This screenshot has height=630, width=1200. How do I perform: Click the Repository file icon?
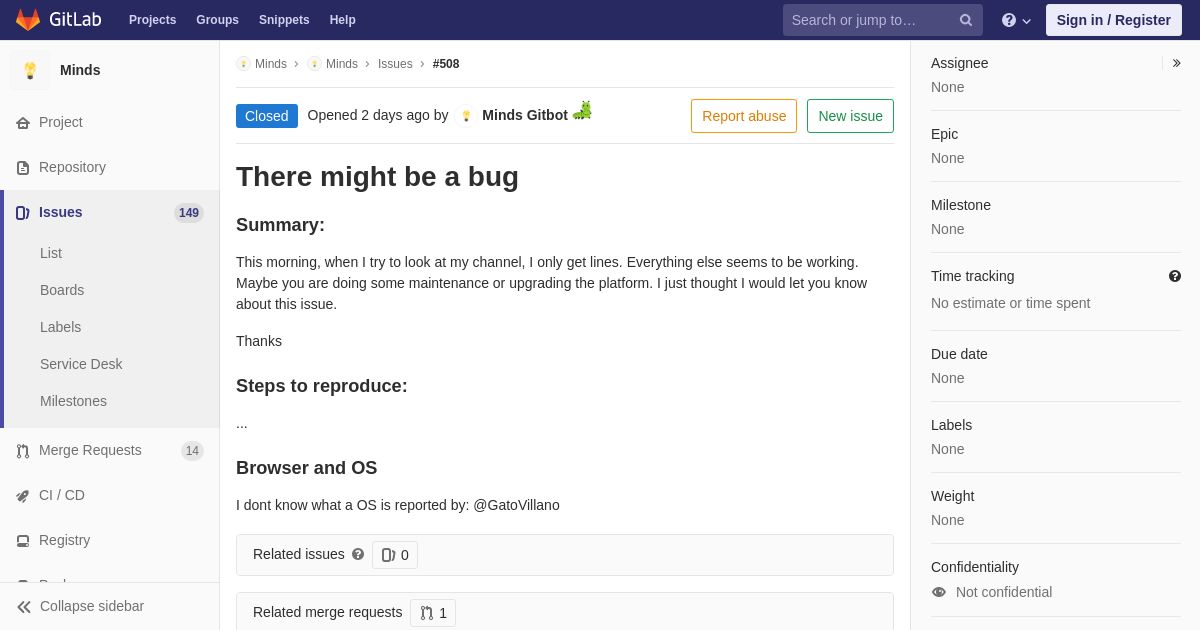click(x=23, y=168)
